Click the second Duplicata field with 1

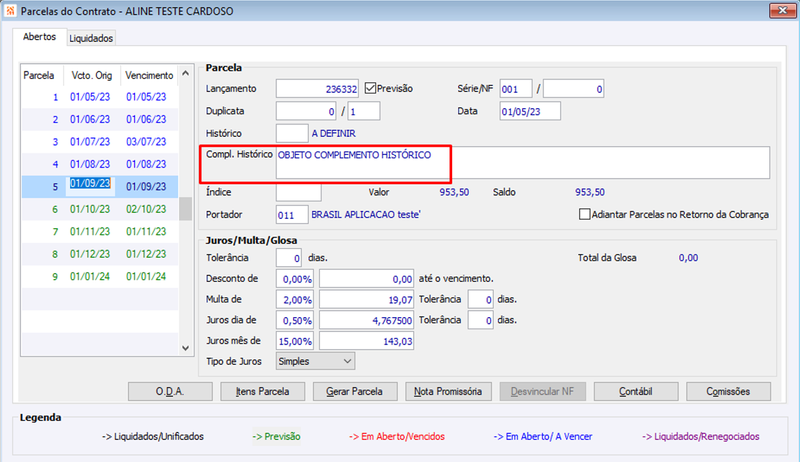point(364,111)
